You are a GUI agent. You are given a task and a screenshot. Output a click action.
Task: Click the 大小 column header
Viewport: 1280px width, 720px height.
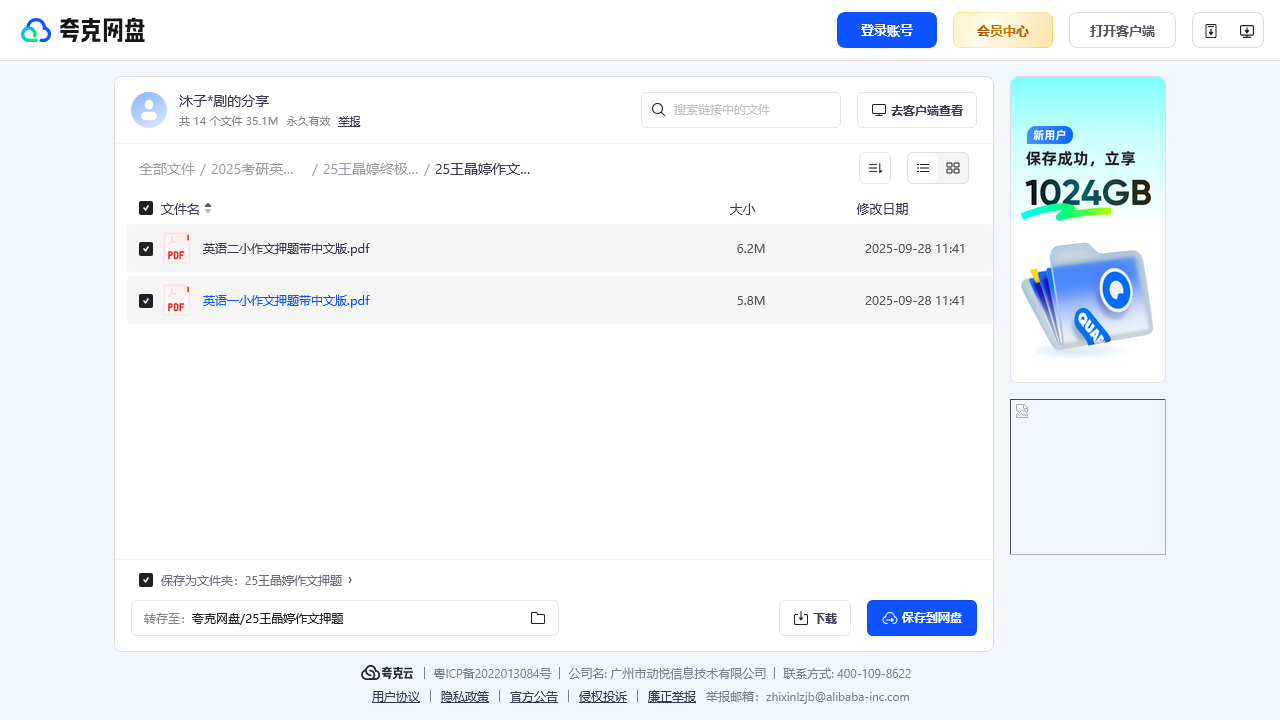click(x=742, y=209)
